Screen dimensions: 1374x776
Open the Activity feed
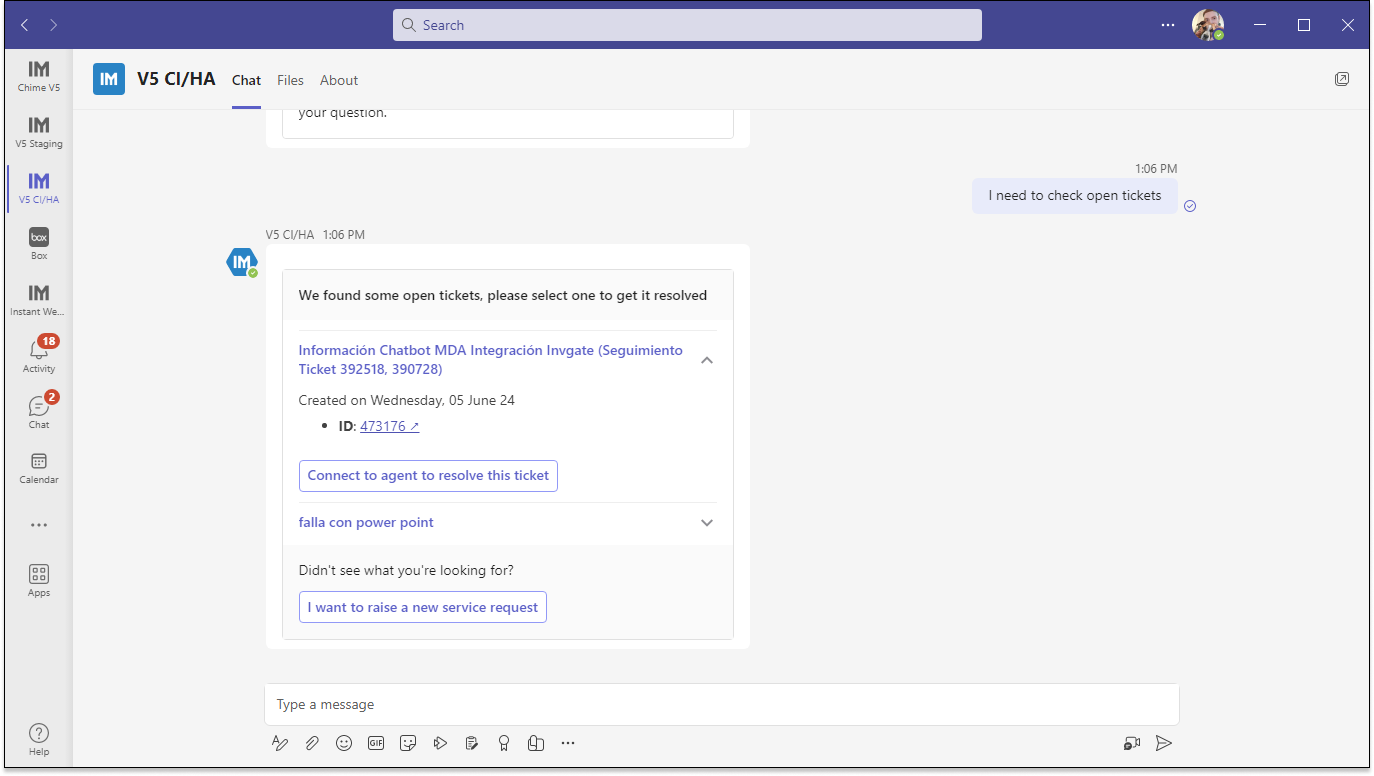tap(39, 356)
